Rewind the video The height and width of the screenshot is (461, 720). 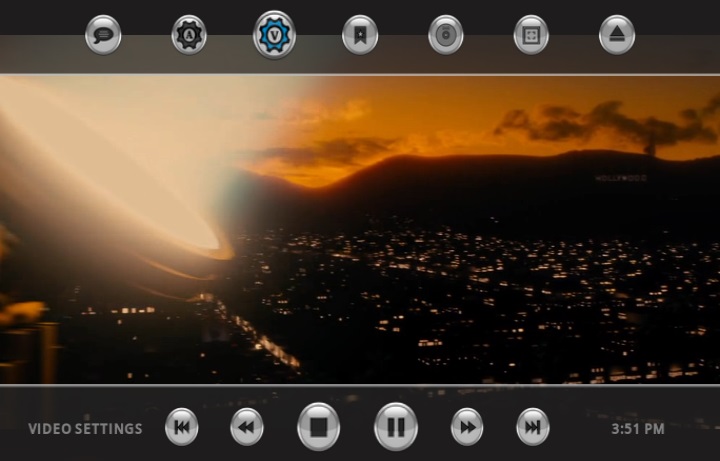tap(247, 427)
